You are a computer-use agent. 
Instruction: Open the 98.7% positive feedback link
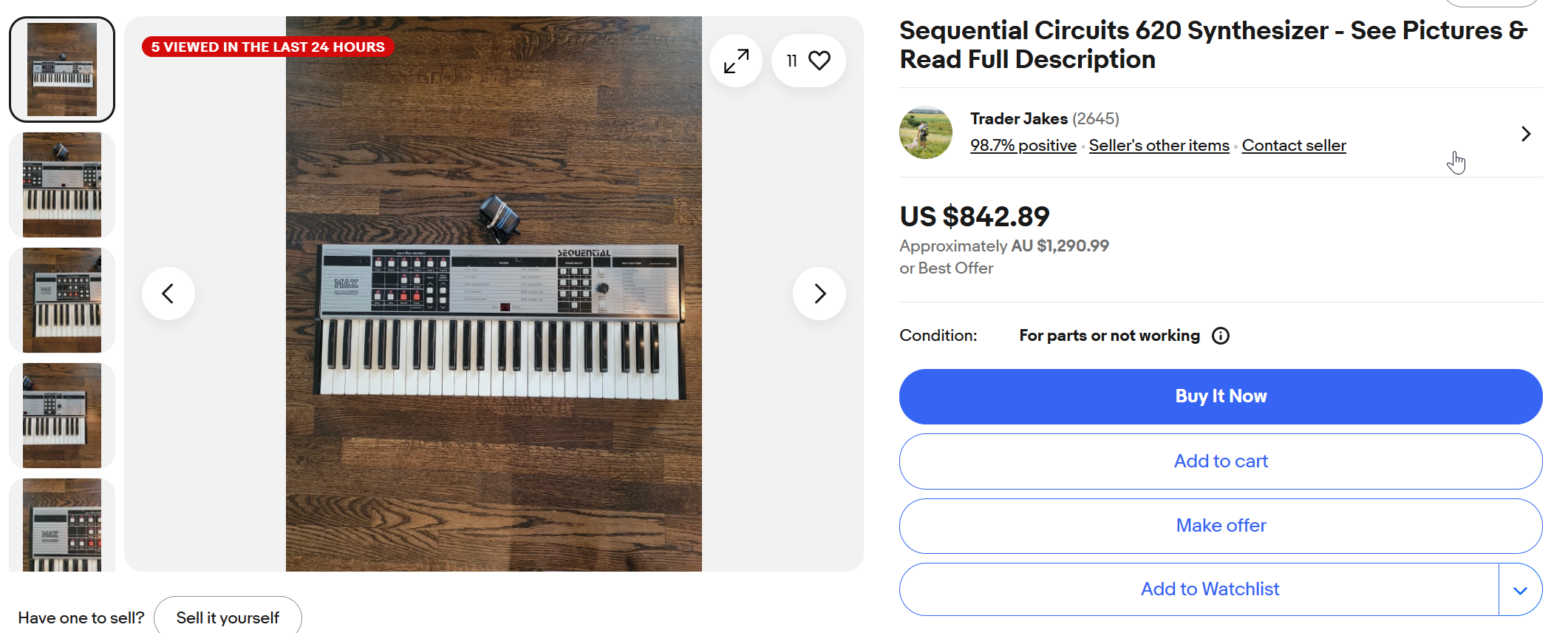1023,146
